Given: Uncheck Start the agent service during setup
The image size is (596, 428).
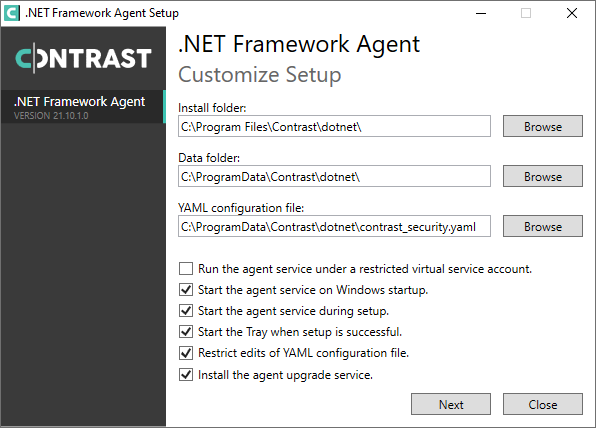Looking at the screenshot, I should 186,311.
